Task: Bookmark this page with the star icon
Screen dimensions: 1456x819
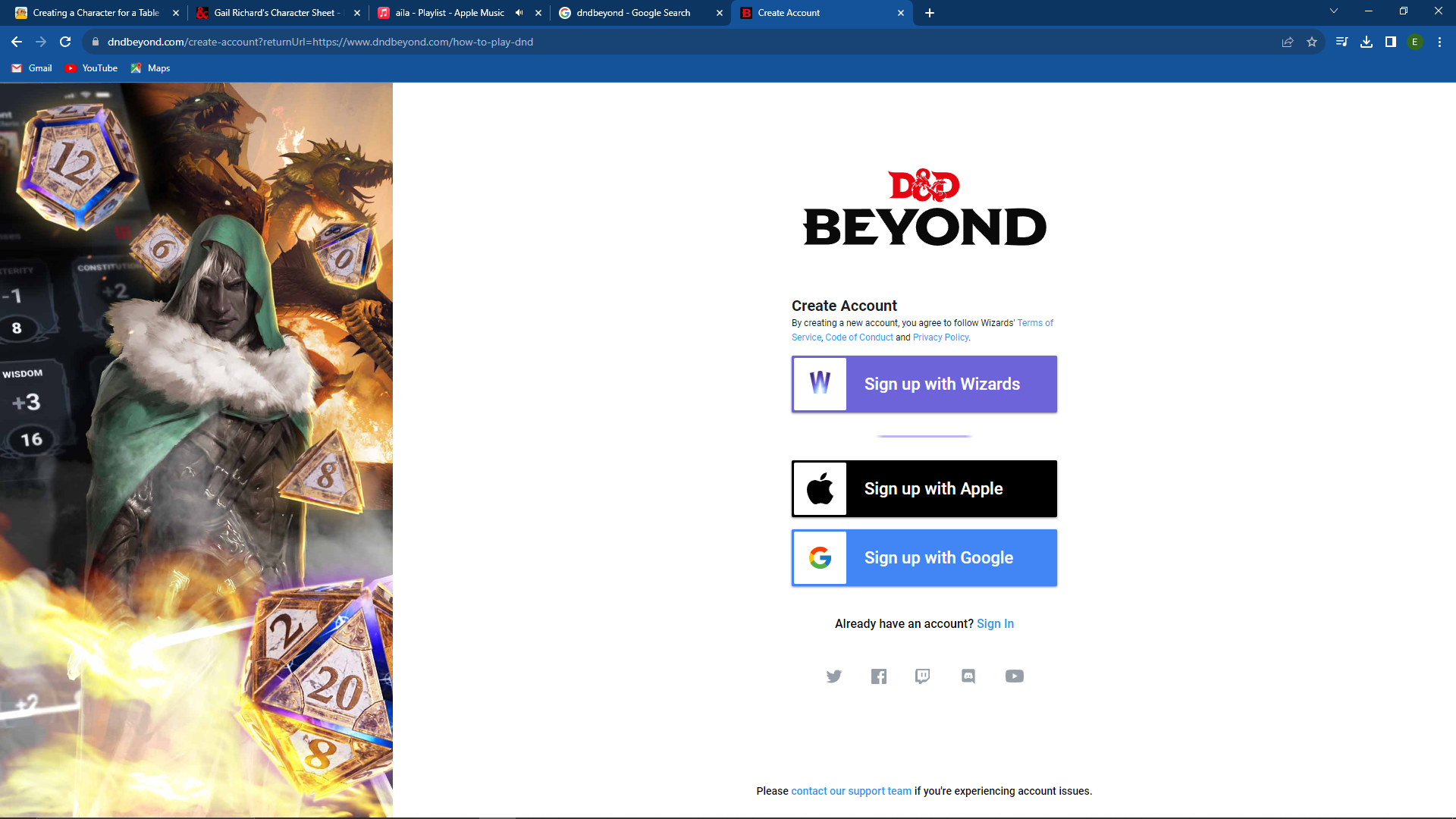Action: coord(1312,42)
